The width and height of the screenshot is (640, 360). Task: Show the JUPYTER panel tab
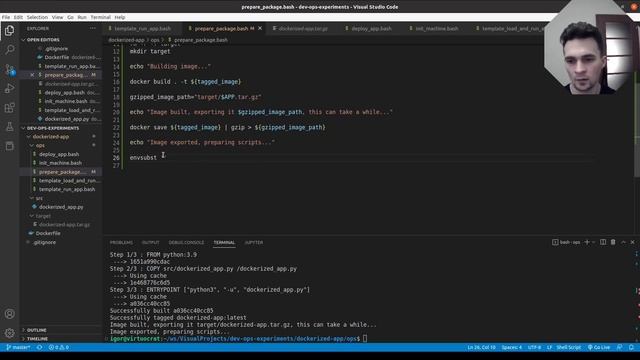tap(254, 242)
